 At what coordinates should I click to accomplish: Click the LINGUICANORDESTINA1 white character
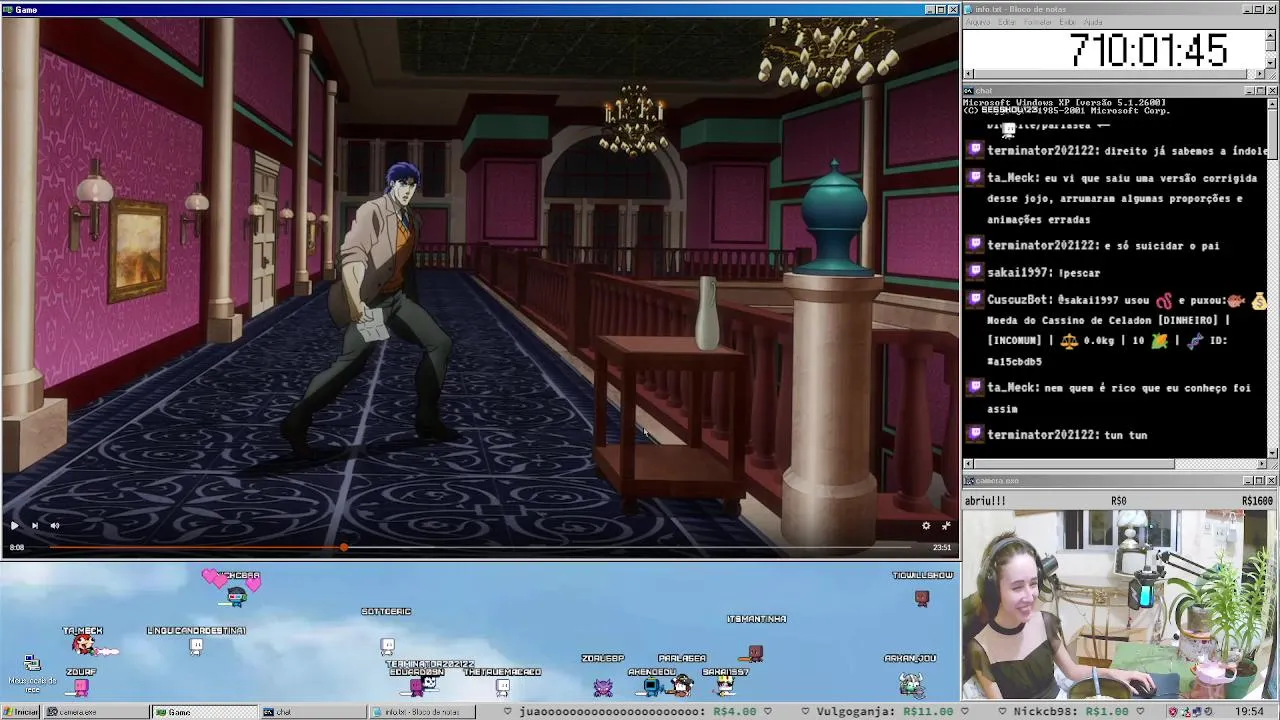click(x=196, y=646)
